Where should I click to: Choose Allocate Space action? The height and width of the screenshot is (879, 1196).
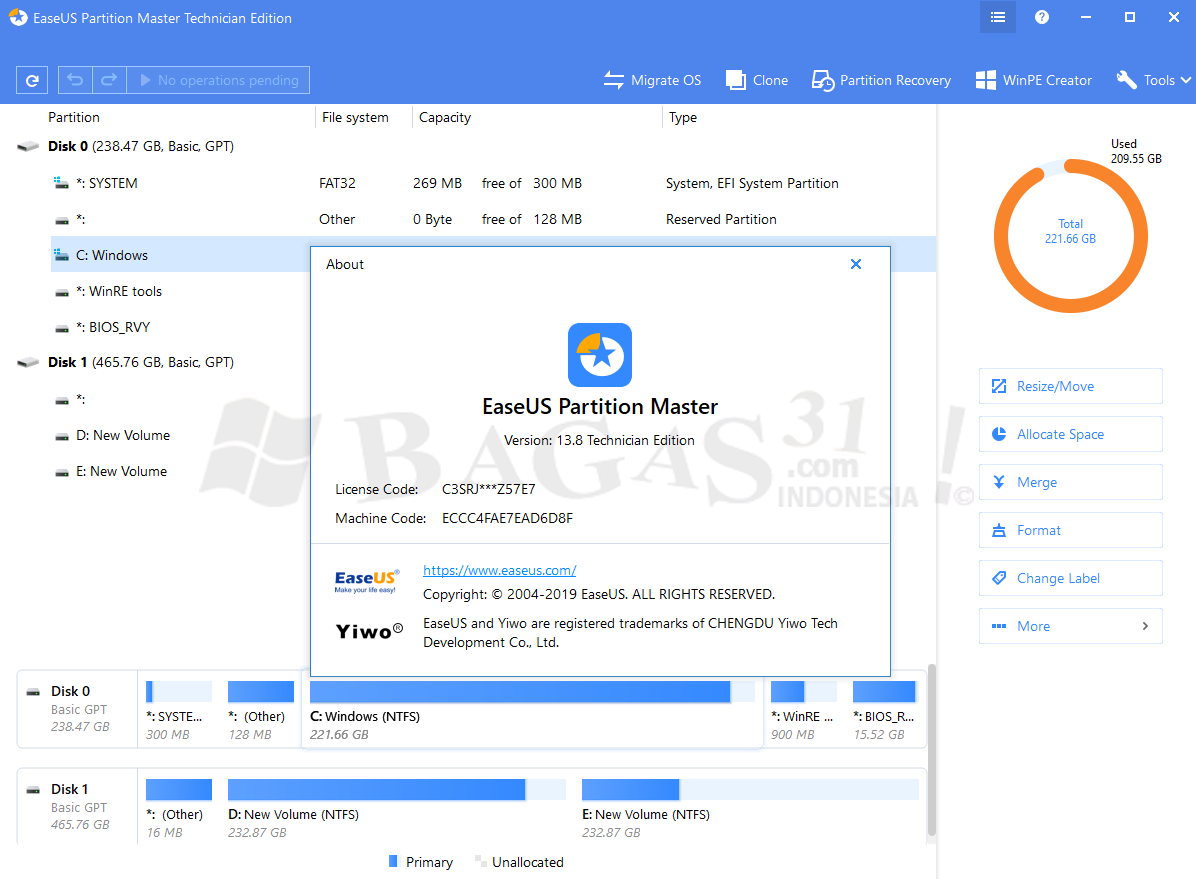[1070, 434]
